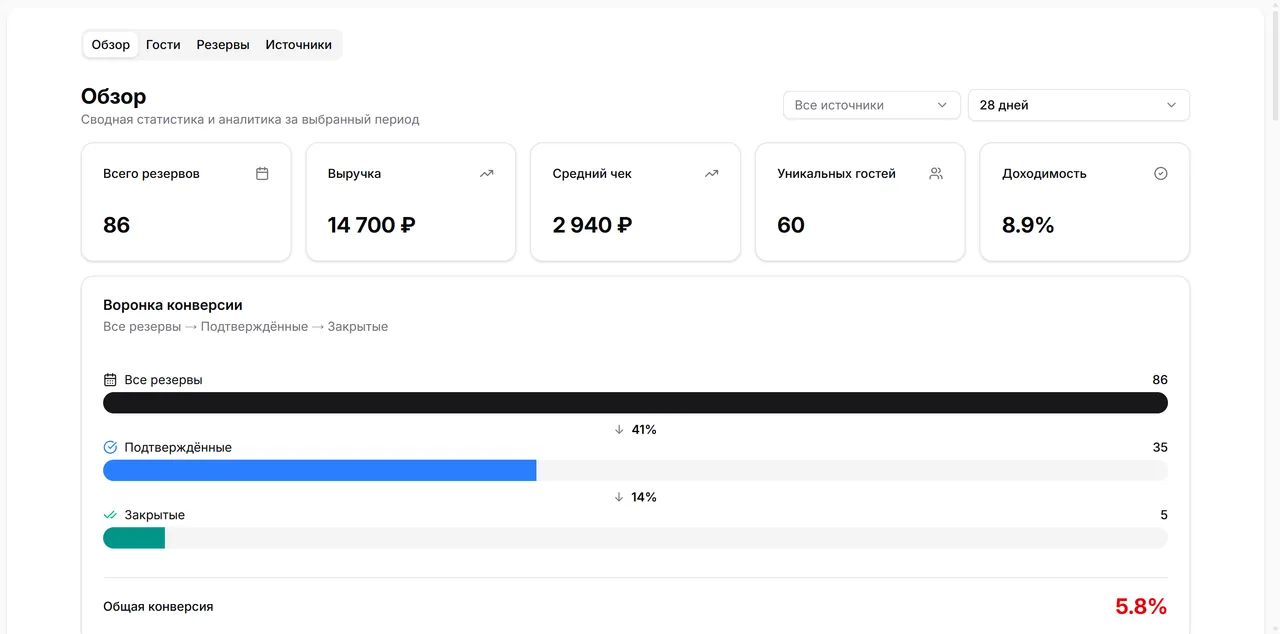Click the 14 700 ₽ revenue value
Viewport: 1280px width, 634px height.
tap(371, 225)
